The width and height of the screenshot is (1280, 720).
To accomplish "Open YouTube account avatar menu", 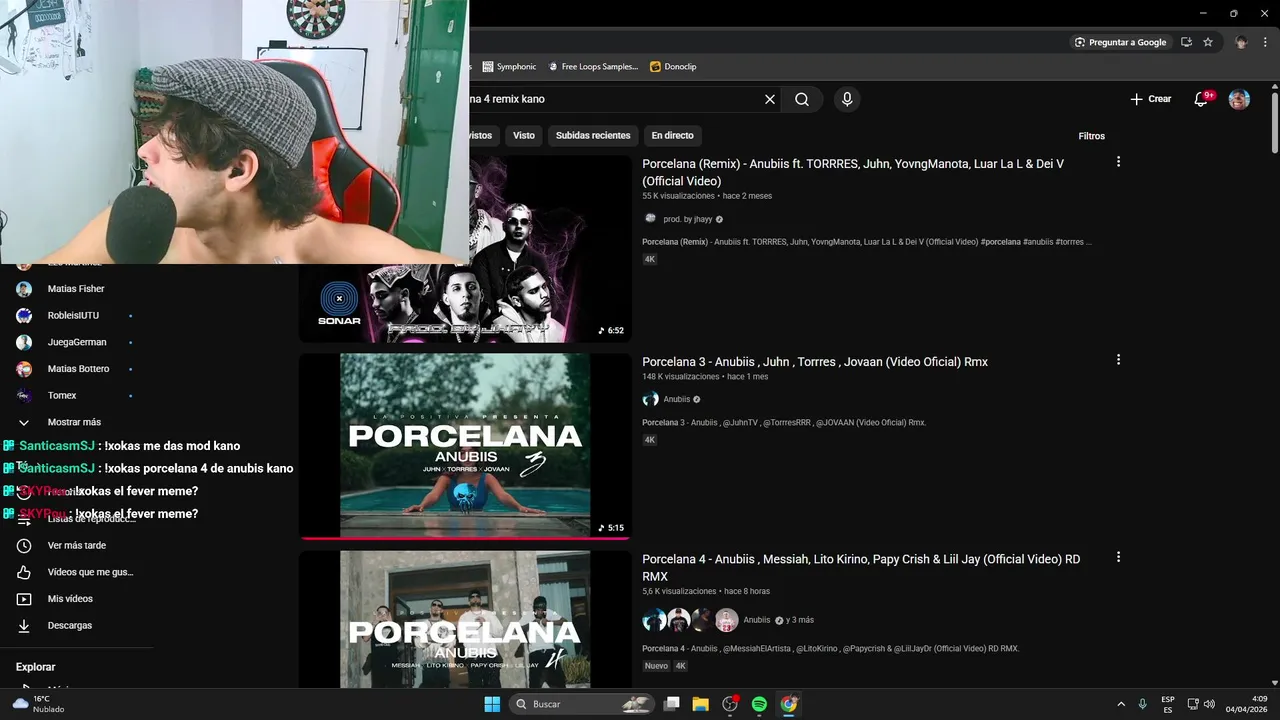I will pyautogui.click(x=1239, y=99).
